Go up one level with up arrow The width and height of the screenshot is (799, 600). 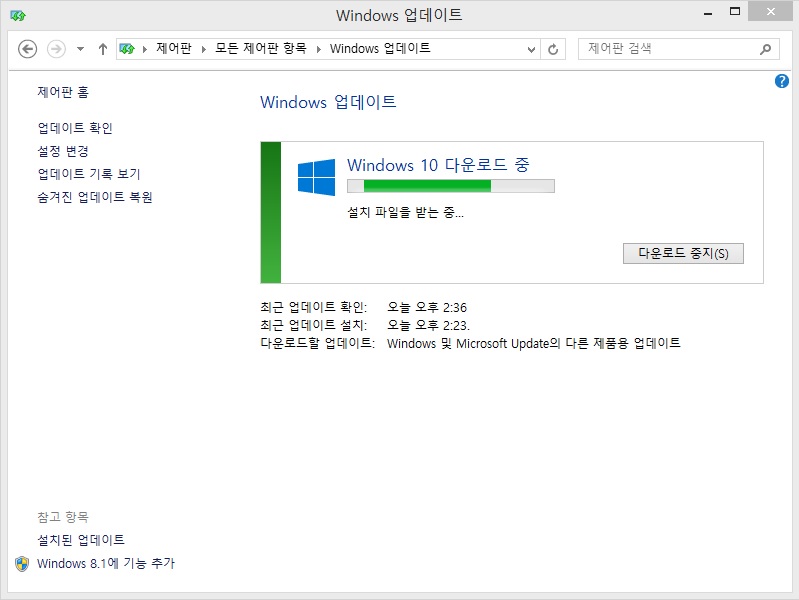pyautogui.click(x=102, y=49)
